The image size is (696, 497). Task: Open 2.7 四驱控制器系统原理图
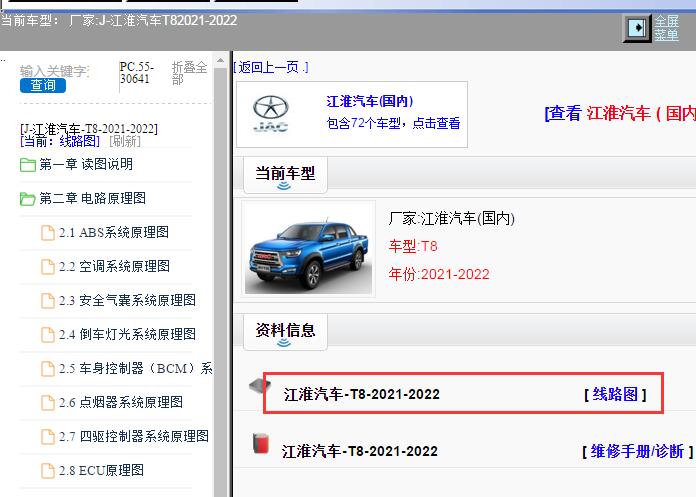[134, 436]
